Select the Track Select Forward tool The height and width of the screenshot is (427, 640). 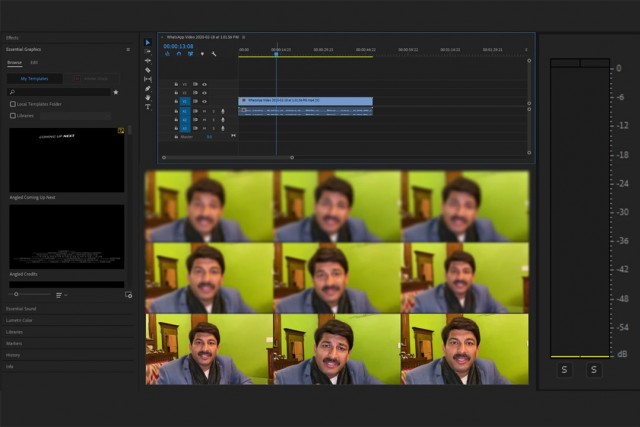(148, 51)
